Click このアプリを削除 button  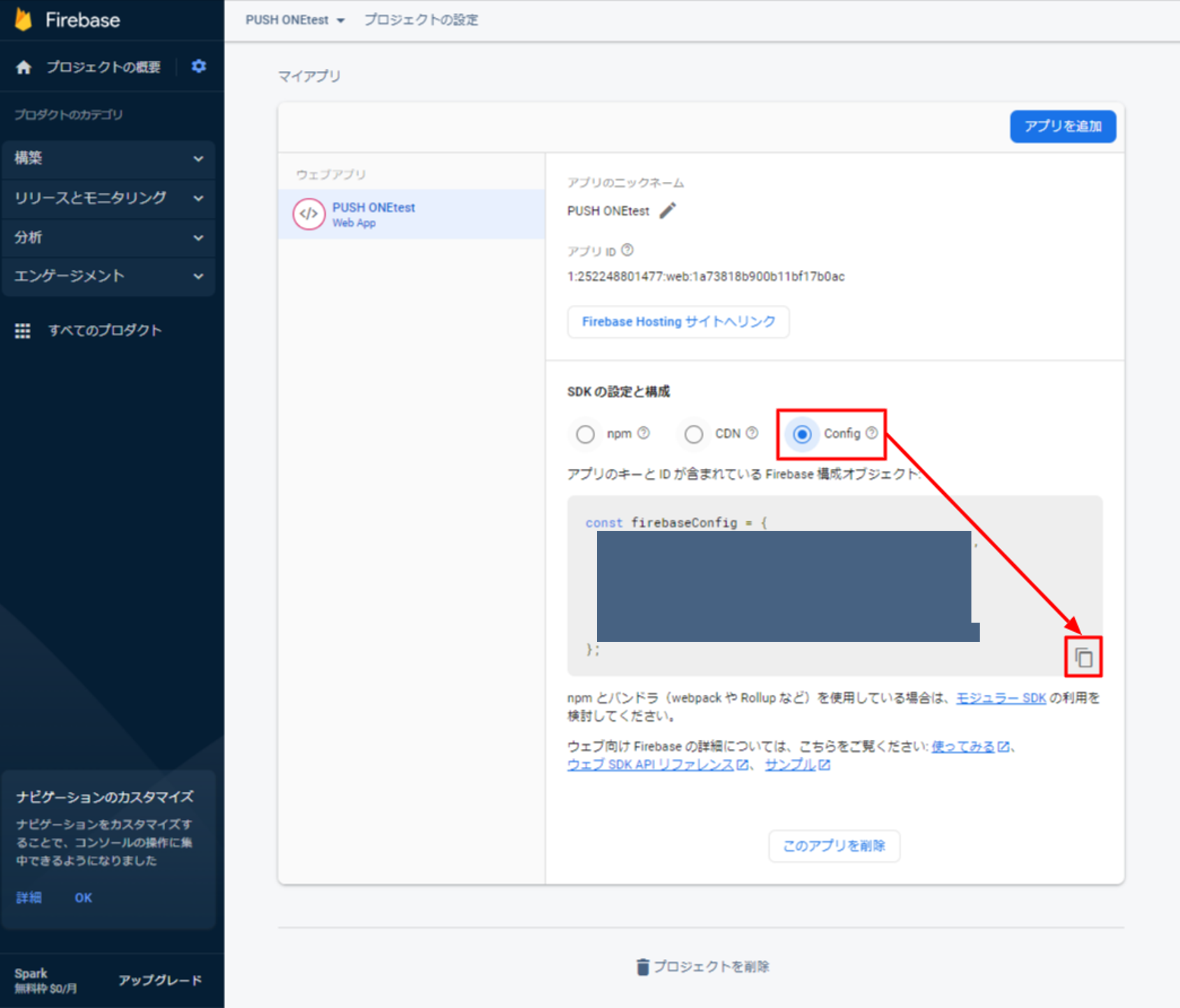(x=834, y=846)
